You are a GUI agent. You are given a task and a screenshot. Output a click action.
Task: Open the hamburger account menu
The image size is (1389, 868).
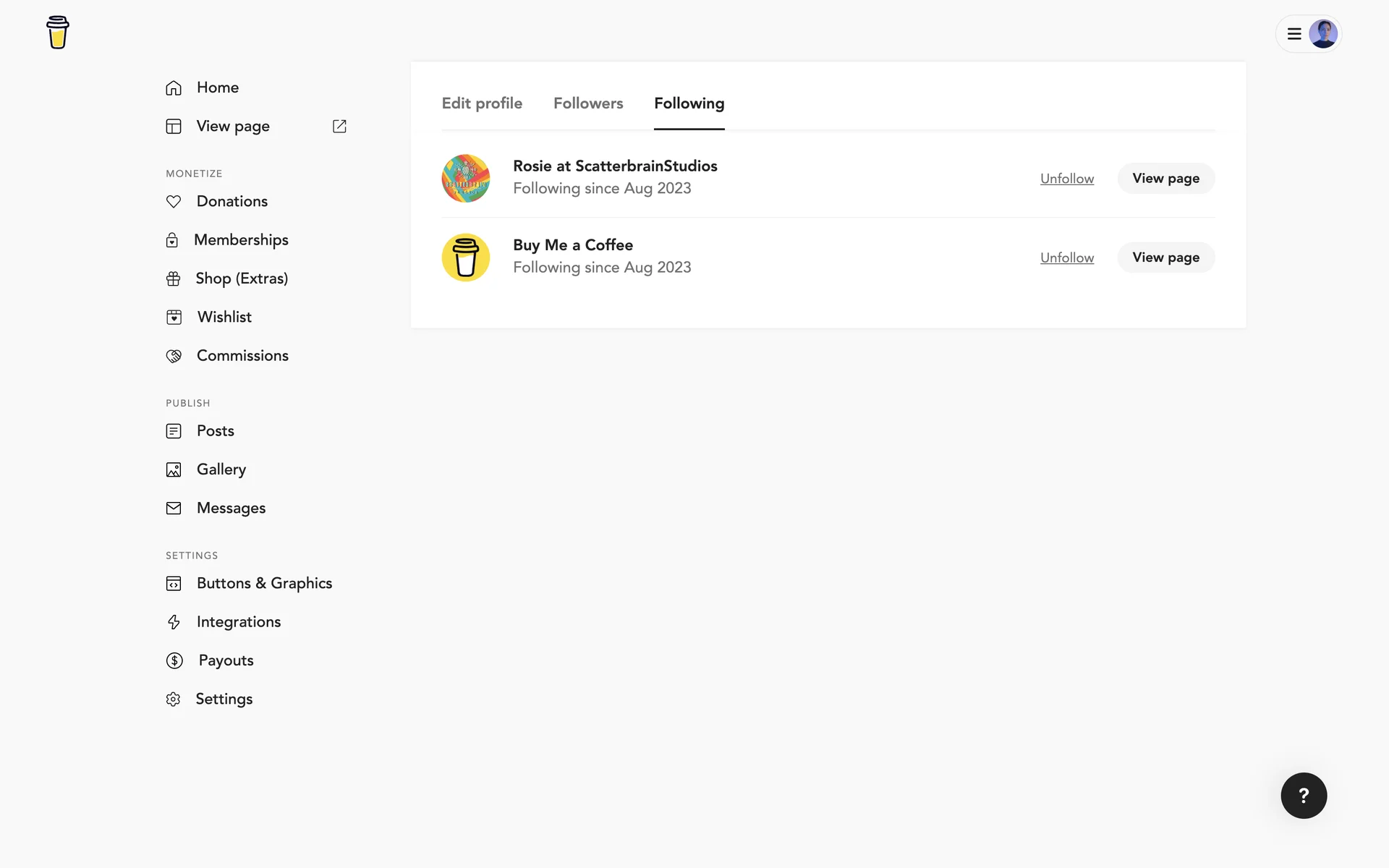tap(1294, 34)
